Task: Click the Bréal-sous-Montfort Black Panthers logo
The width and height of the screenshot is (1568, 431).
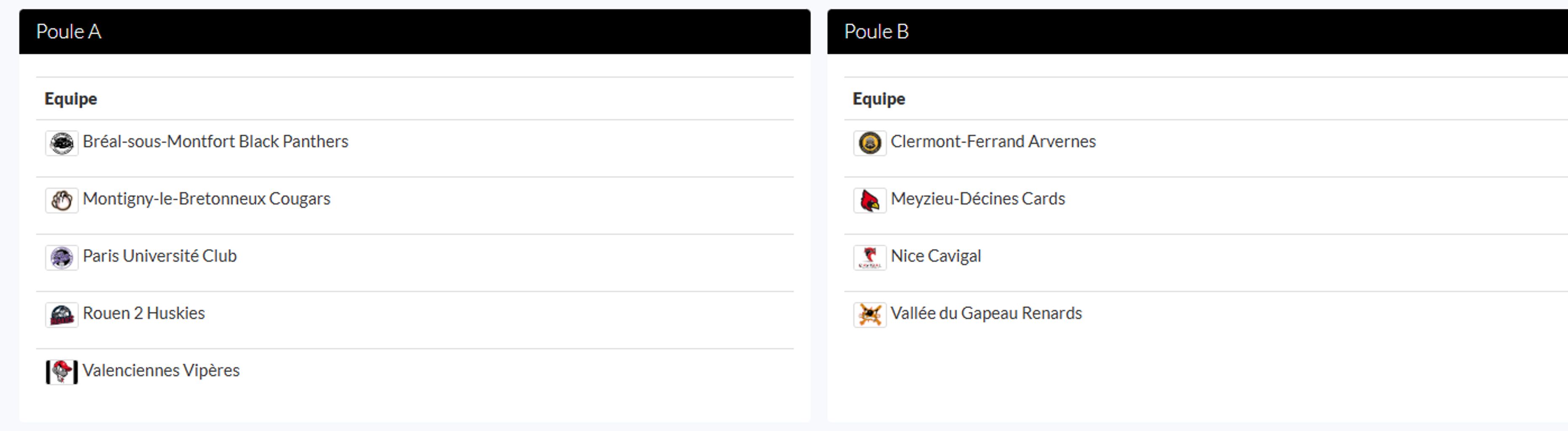Action: pos(61,143)
